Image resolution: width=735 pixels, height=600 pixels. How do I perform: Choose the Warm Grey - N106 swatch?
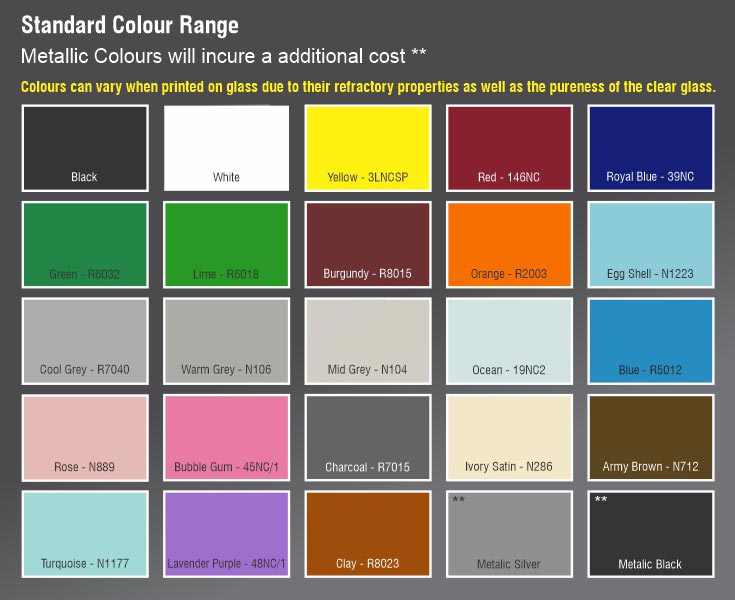226,340
